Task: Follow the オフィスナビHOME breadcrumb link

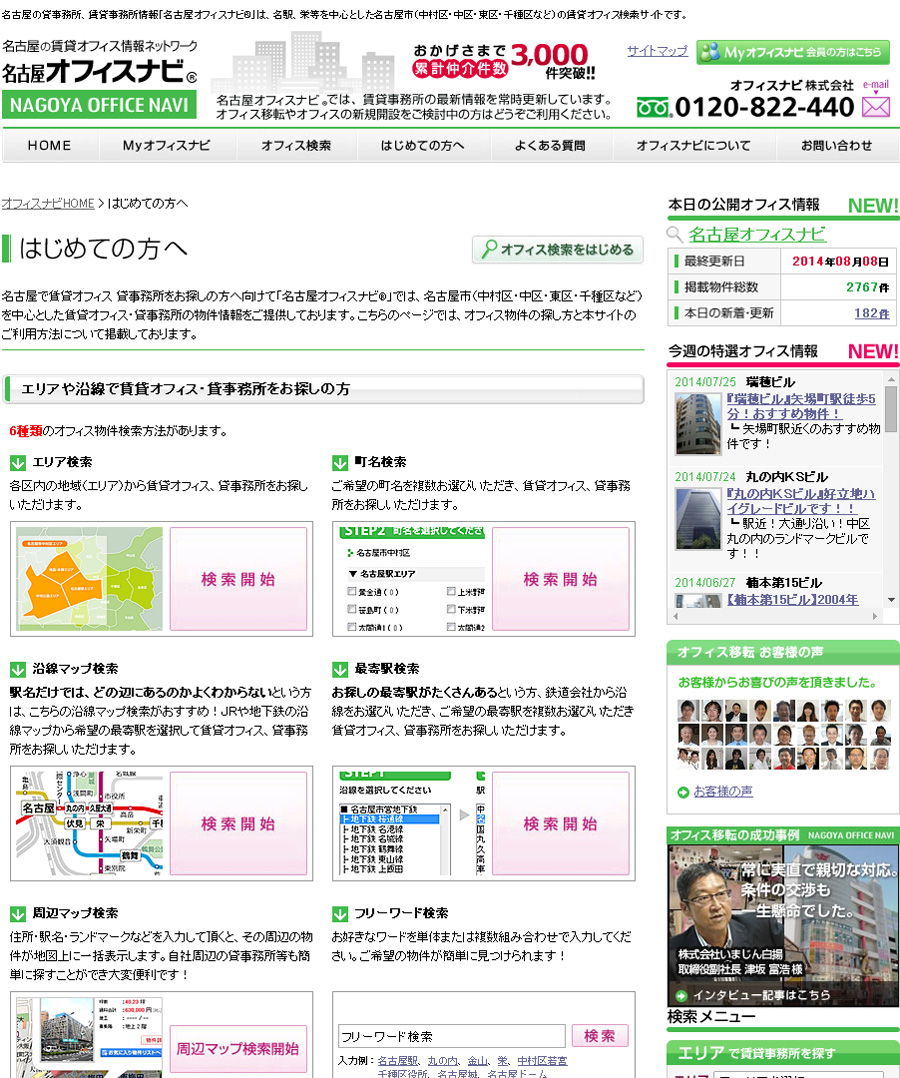Action: point(48,204)
